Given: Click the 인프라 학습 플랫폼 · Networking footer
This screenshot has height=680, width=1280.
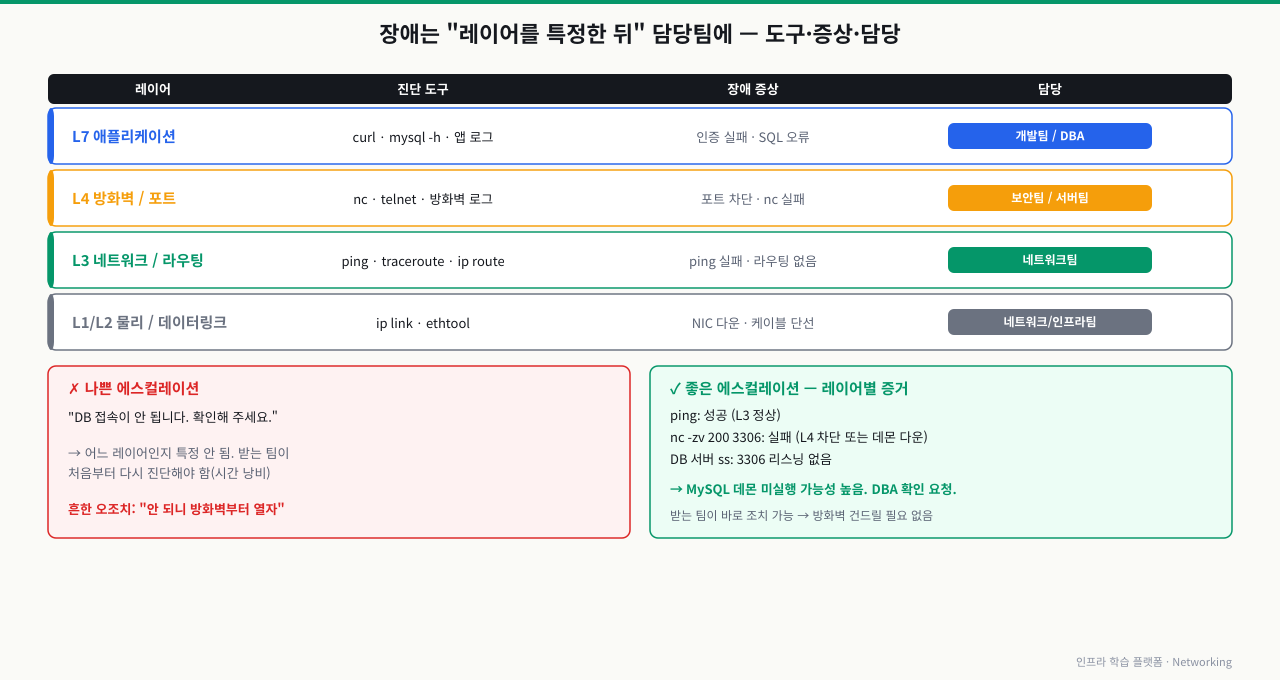Looking at the screenshot, I should pos(1154,662).
